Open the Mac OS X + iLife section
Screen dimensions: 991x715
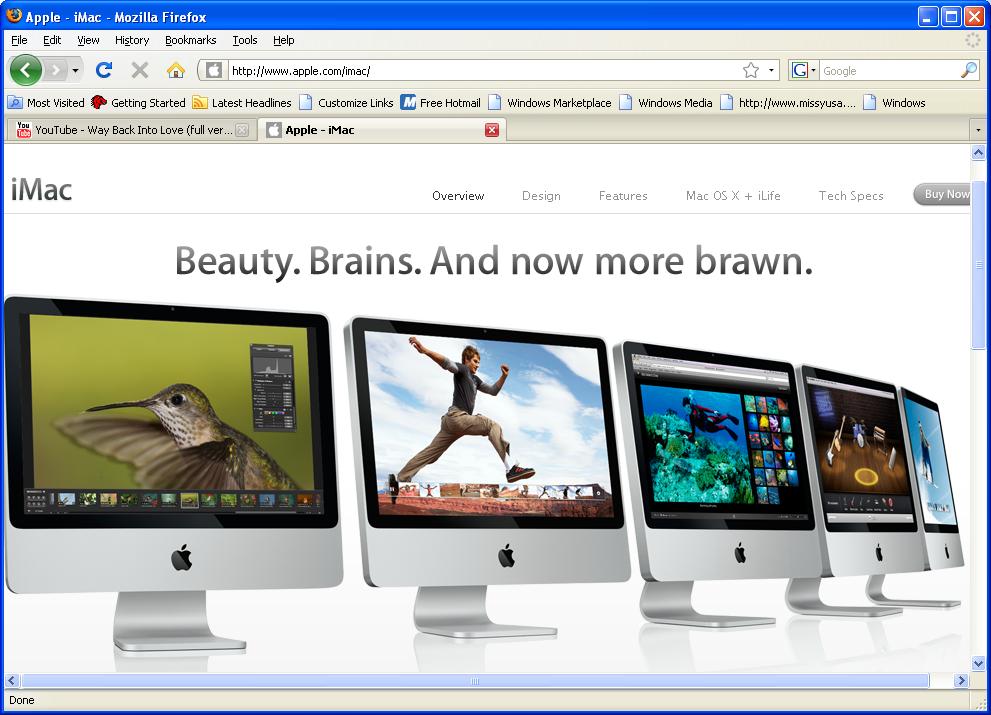coord(733,196)
